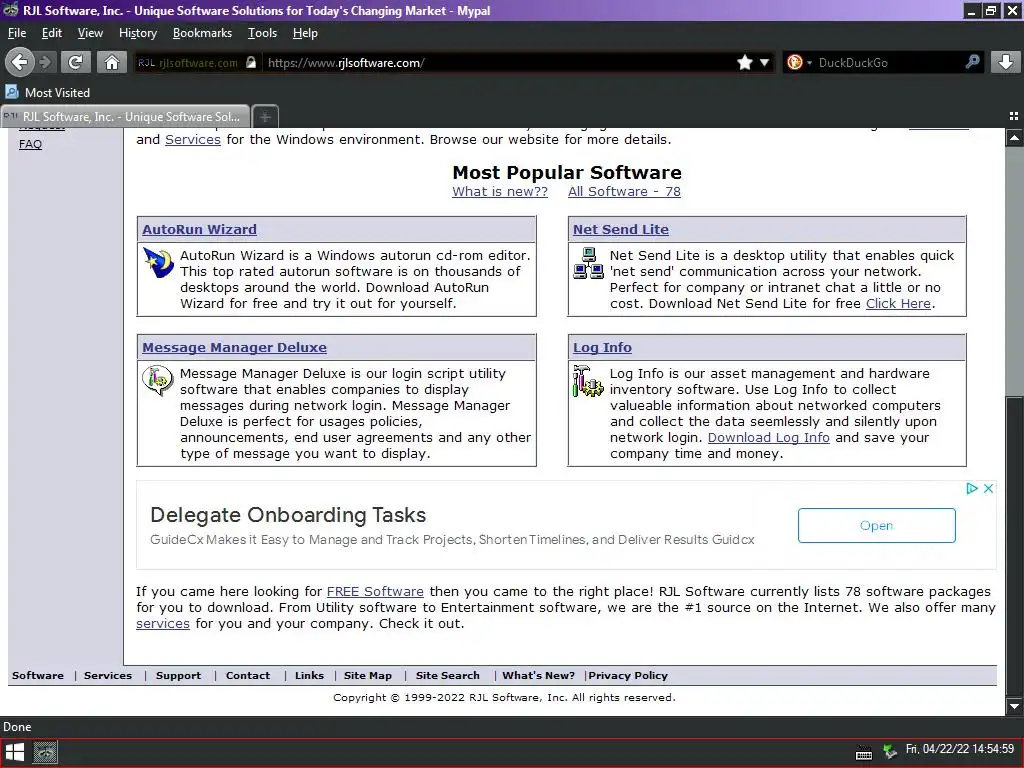Open the Windows Start button
This screenshot has width=1024, height=768.
[x=14, y=752]
